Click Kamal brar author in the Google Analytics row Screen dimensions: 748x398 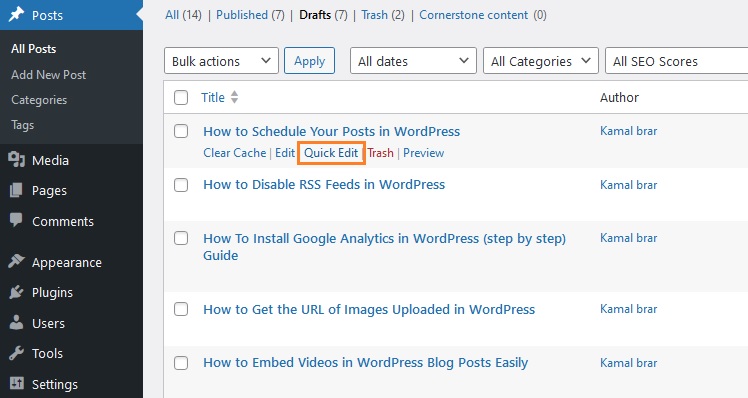(628, 238)
